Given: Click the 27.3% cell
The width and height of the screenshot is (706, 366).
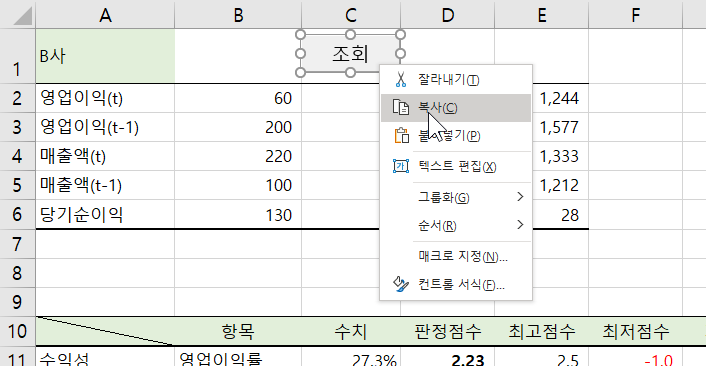Looking at the screenshot, I should [351, 358].
